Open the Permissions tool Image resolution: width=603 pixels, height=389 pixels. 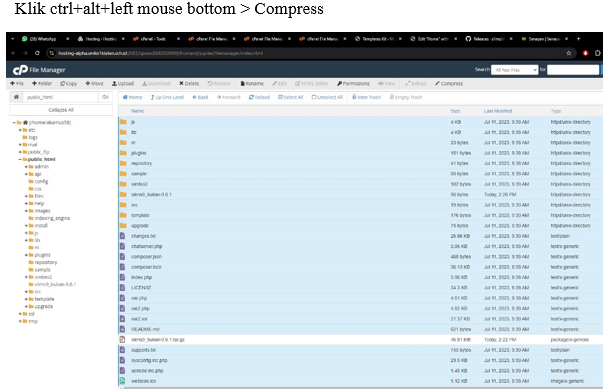[353, 83]
